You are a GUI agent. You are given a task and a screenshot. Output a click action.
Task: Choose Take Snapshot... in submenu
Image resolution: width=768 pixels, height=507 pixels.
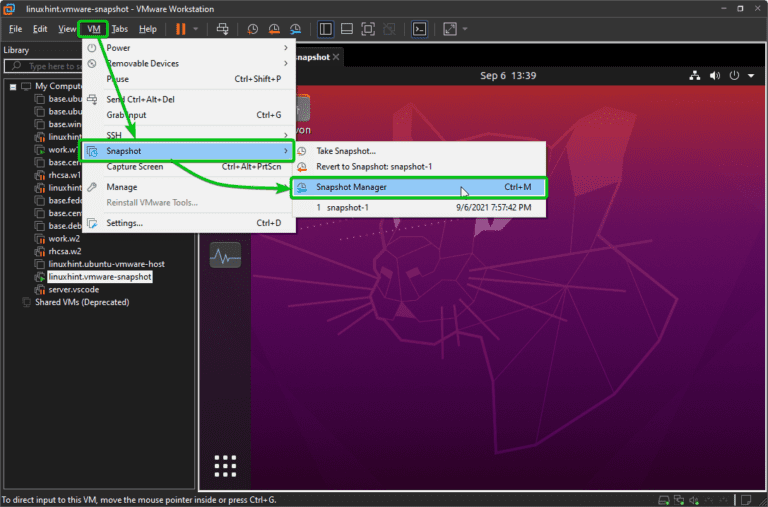click(419, 151)
